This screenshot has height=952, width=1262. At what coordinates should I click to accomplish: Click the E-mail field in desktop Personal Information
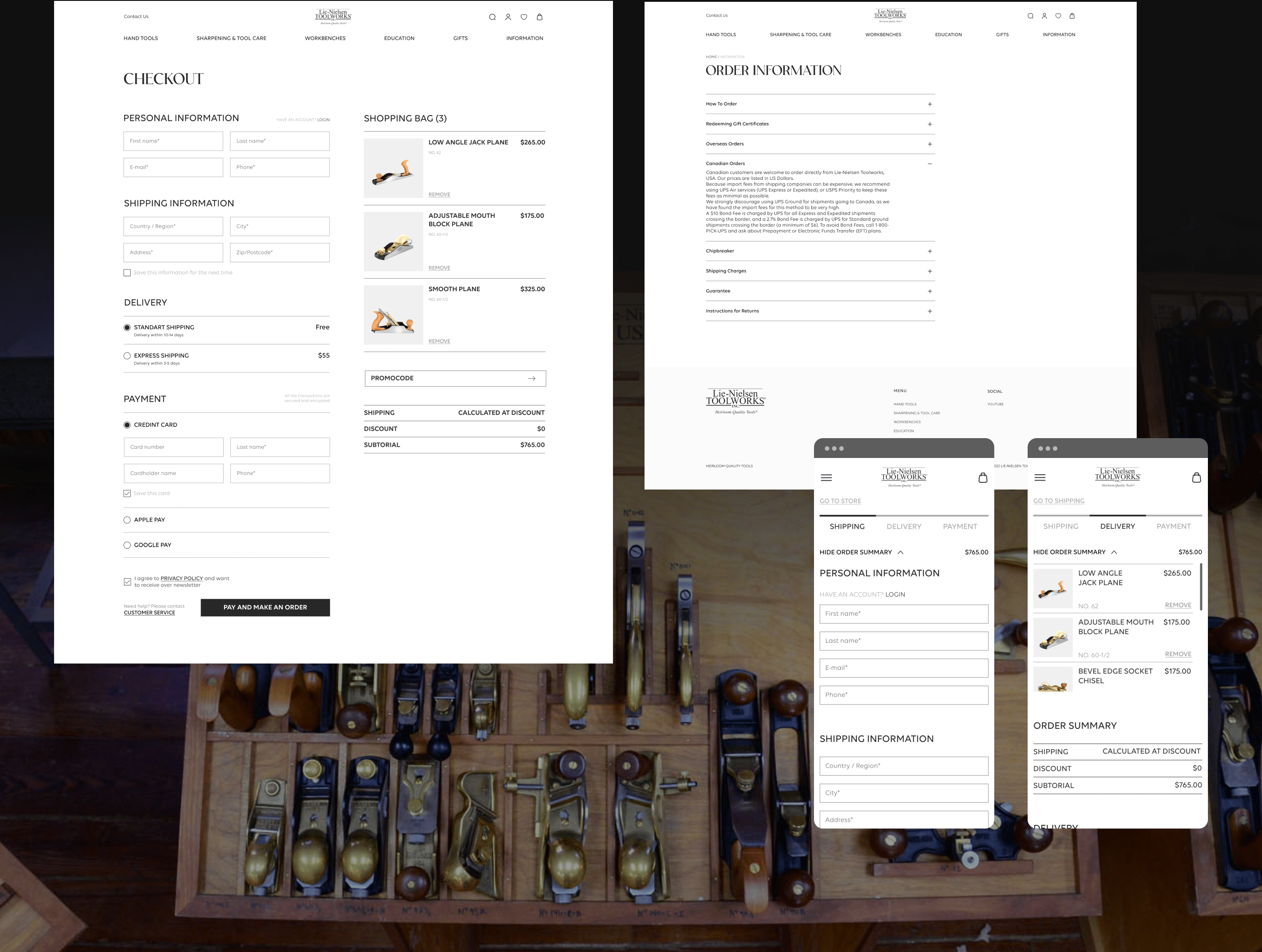point(173,167)
